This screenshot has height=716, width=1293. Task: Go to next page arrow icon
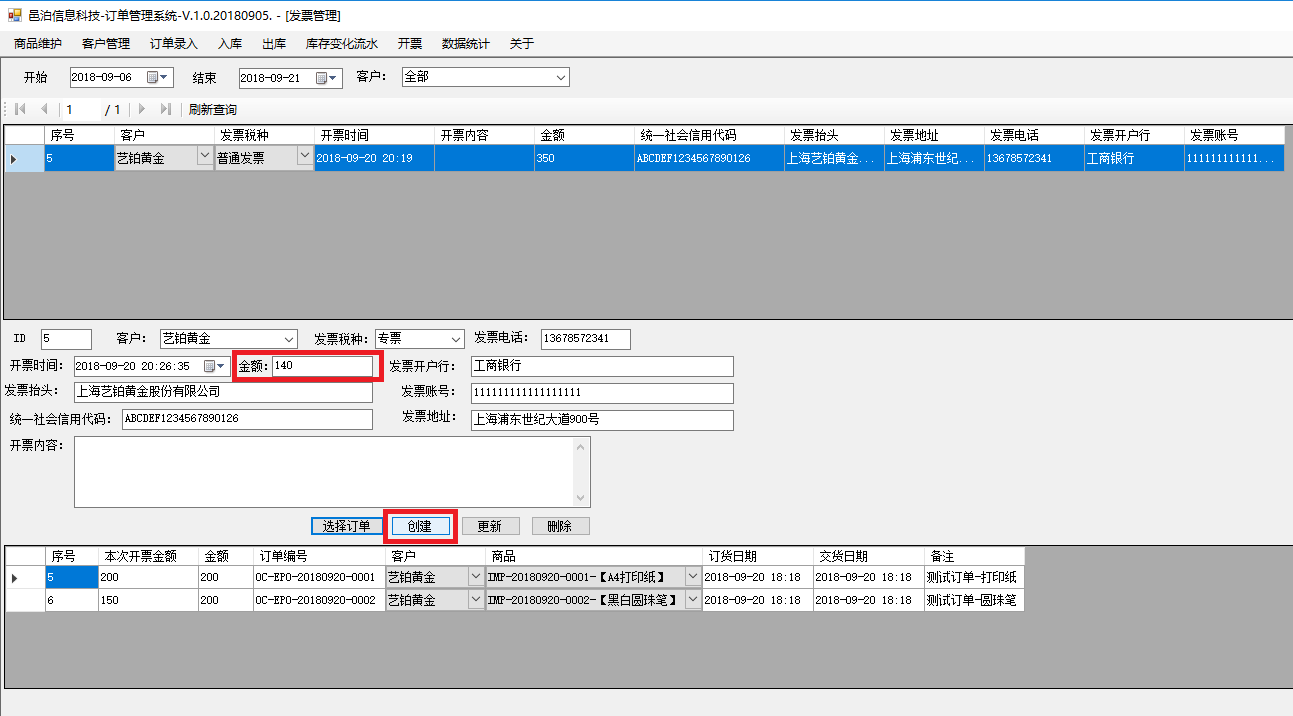coord(142,109)
